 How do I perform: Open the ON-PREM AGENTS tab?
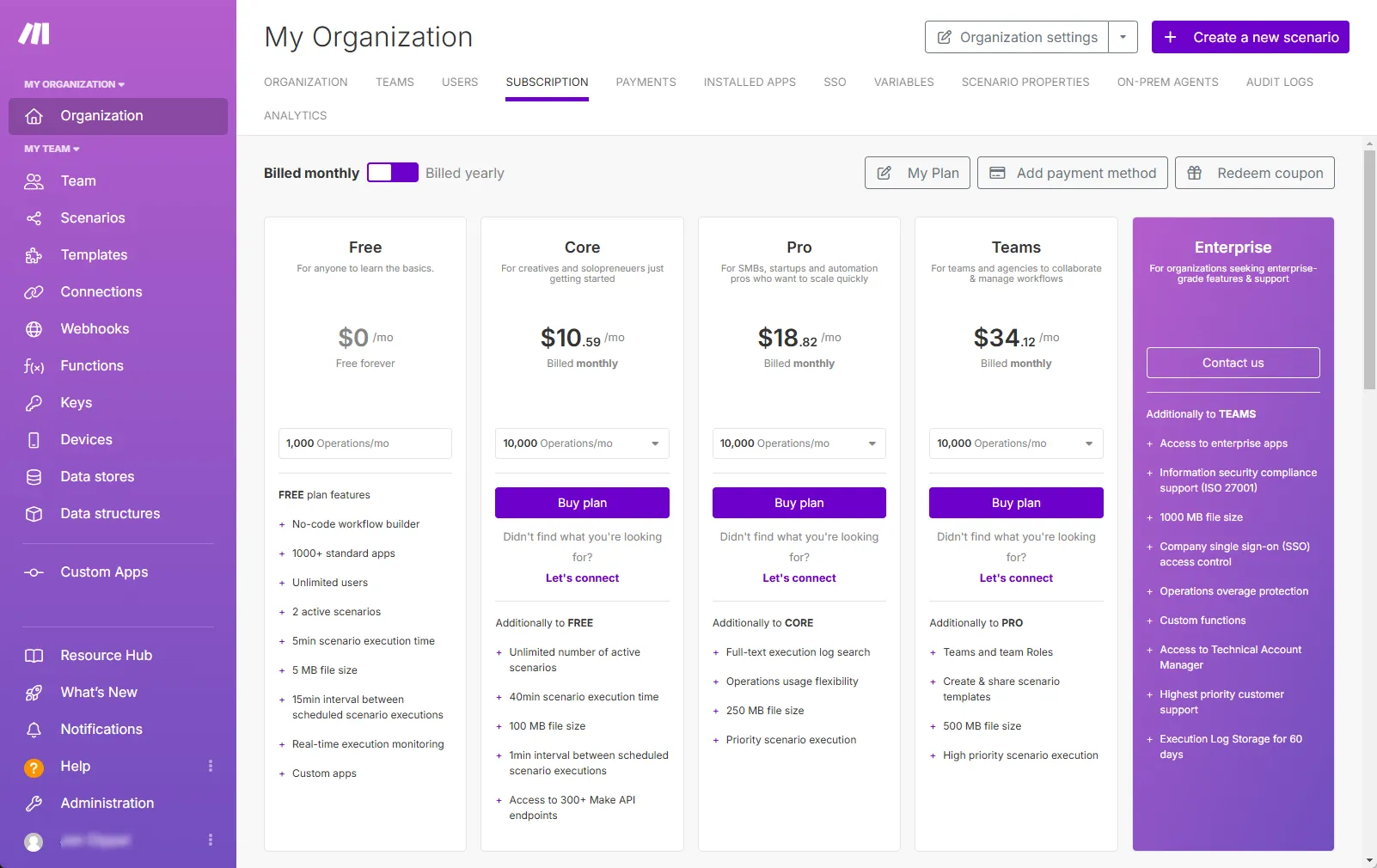coord(1167,83)
